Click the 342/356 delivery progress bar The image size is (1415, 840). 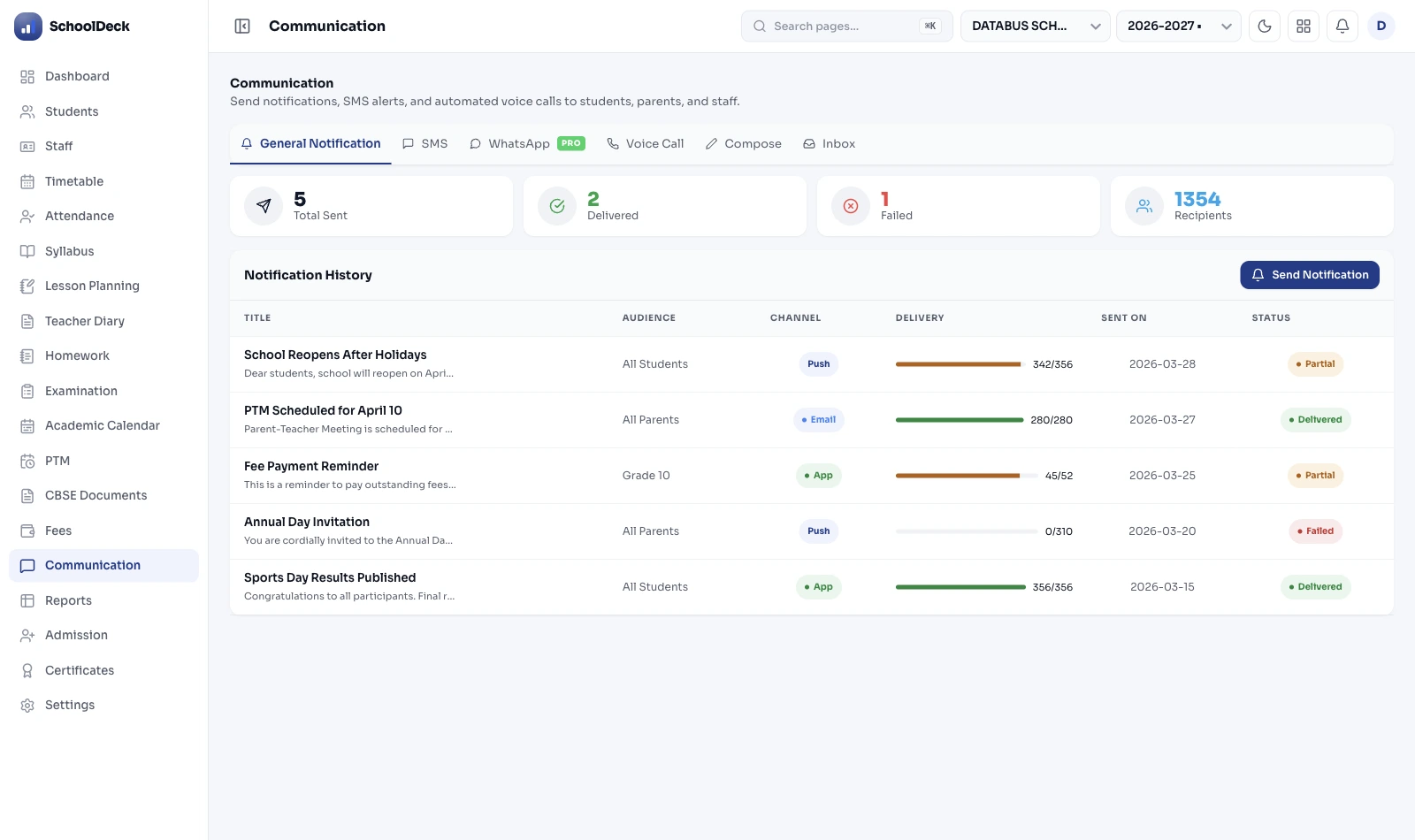pos(960,364)
